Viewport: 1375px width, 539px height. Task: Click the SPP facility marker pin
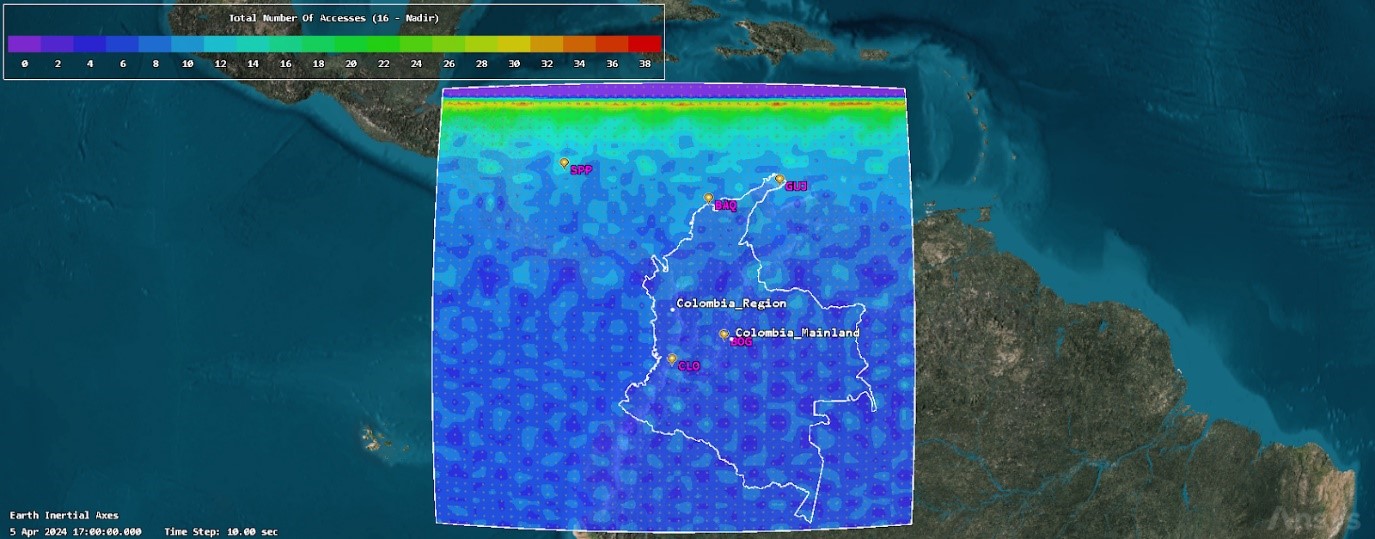[x=564, y=162]
